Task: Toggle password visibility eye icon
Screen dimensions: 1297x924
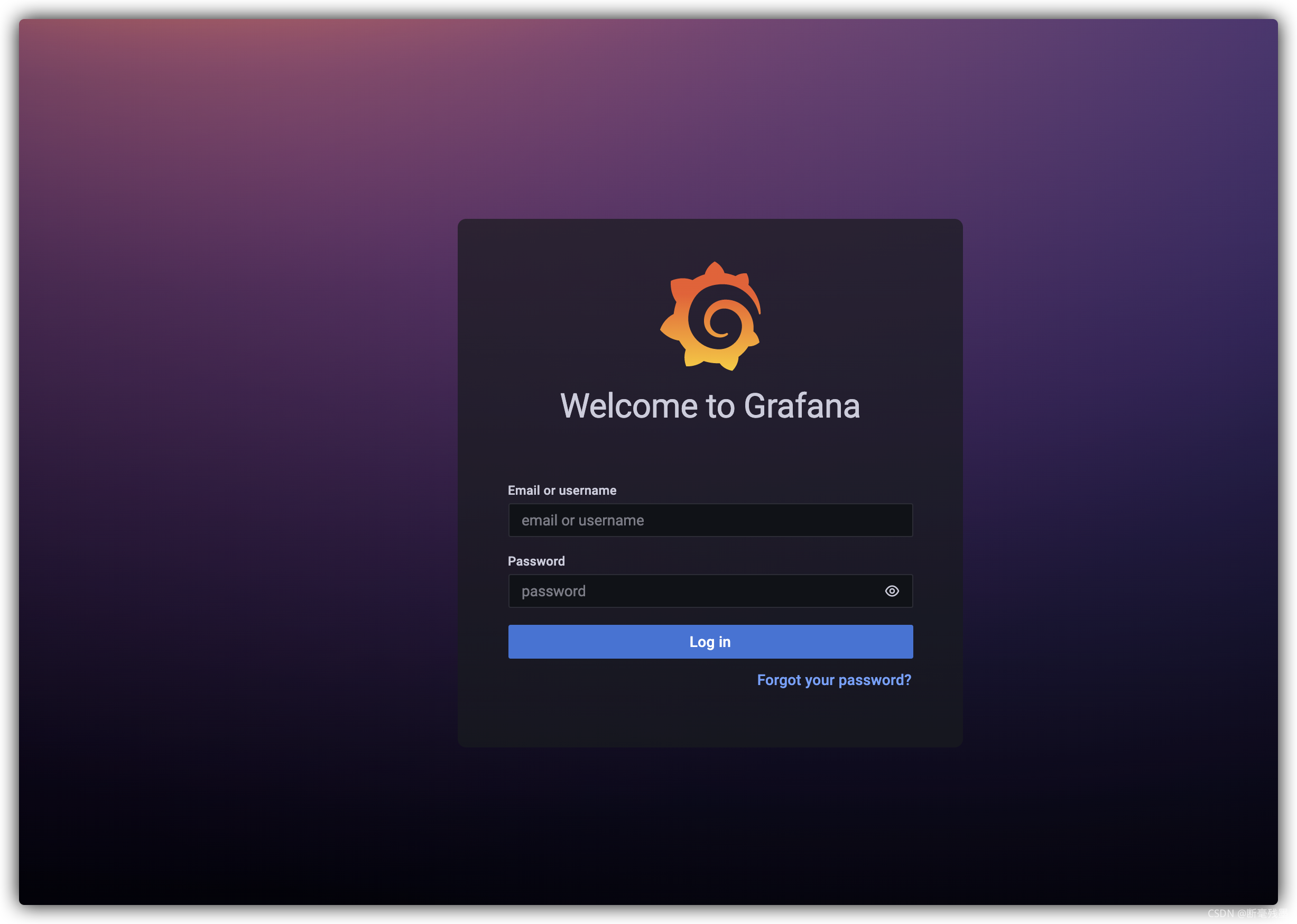Action: point(892,591)
